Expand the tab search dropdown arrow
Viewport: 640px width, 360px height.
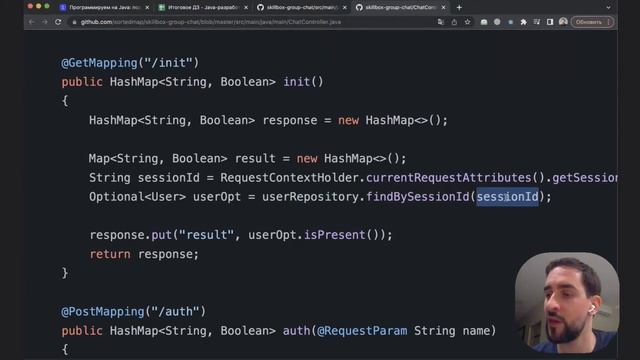point(608,7)
